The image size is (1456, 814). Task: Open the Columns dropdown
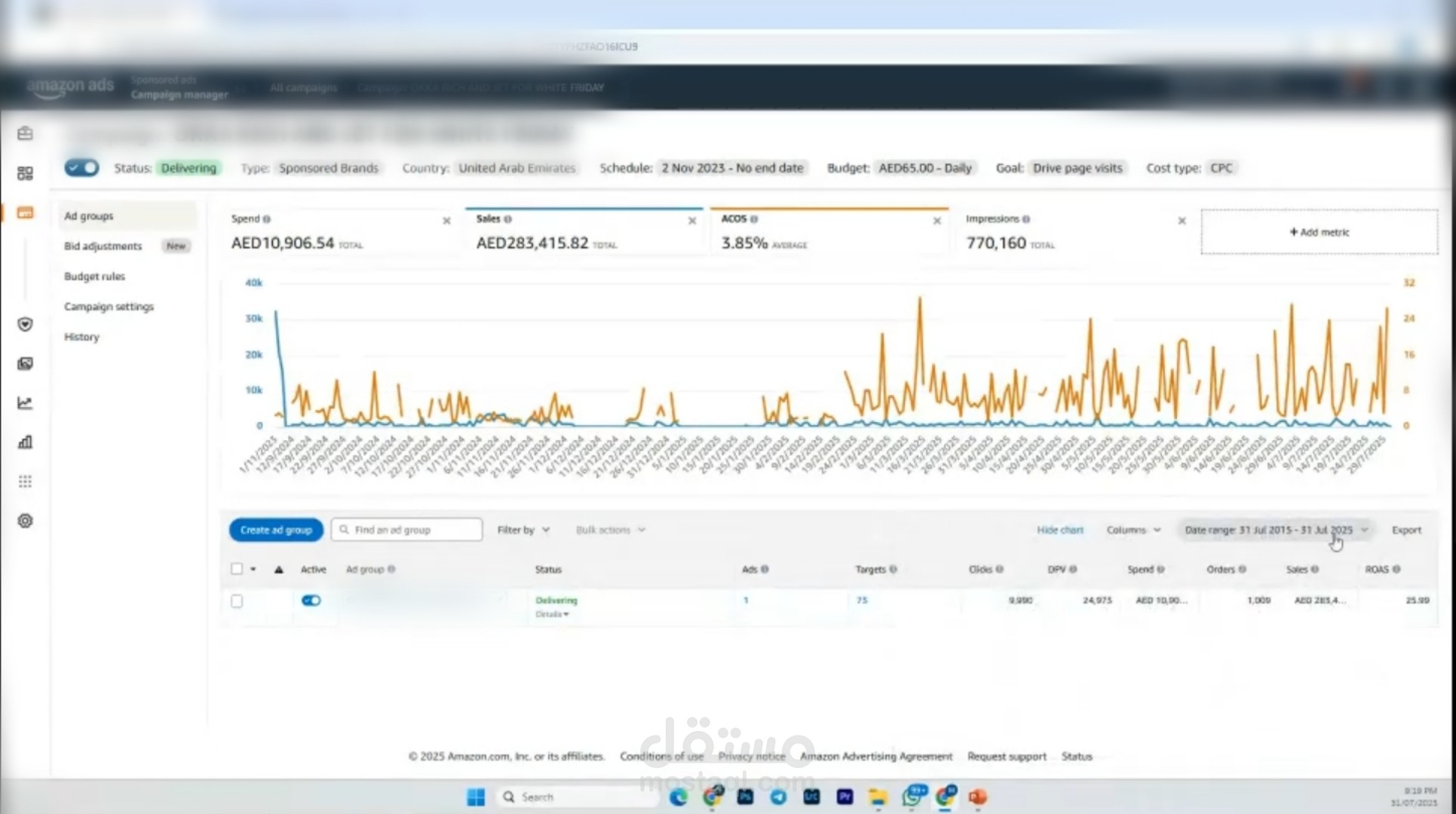pyautogui.click(x=1133, y=530)
